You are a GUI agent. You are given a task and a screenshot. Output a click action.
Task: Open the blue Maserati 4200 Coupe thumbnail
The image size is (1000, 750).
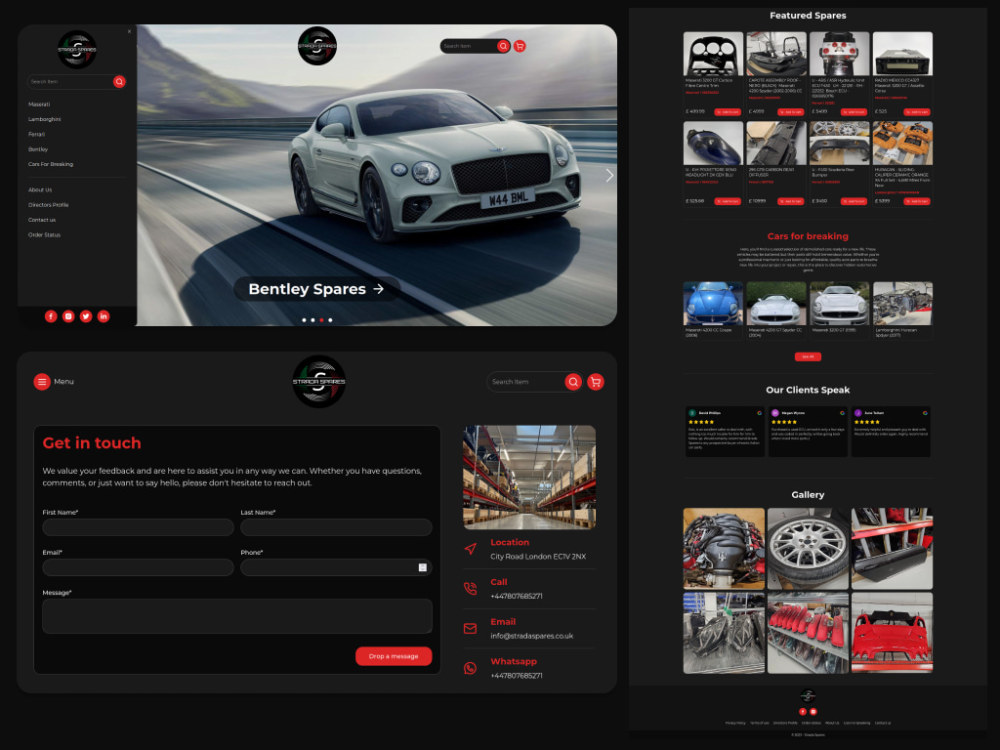tap(713, 304)
